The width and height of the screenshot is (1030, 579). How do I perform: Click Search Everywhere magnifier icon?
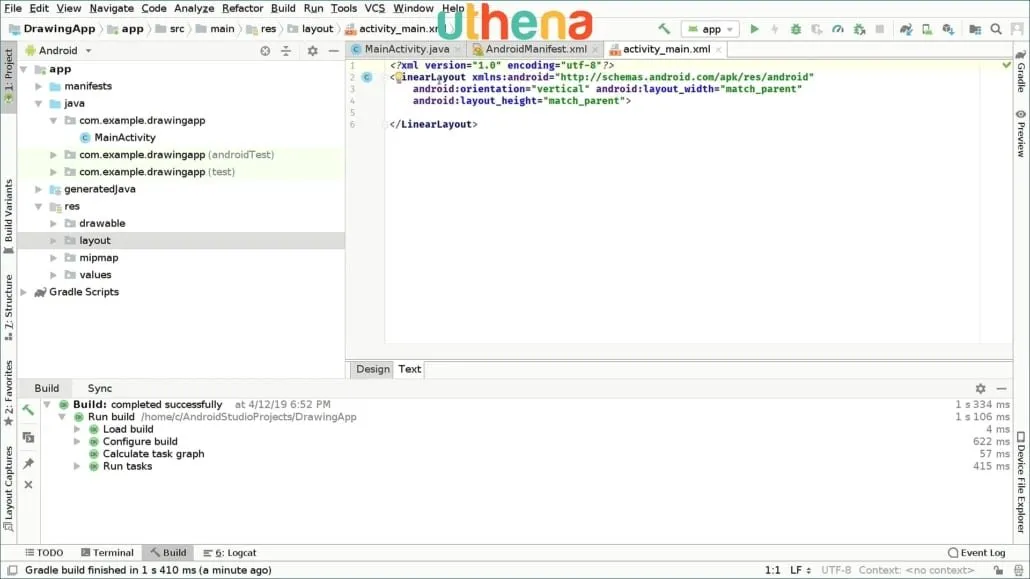996,29
